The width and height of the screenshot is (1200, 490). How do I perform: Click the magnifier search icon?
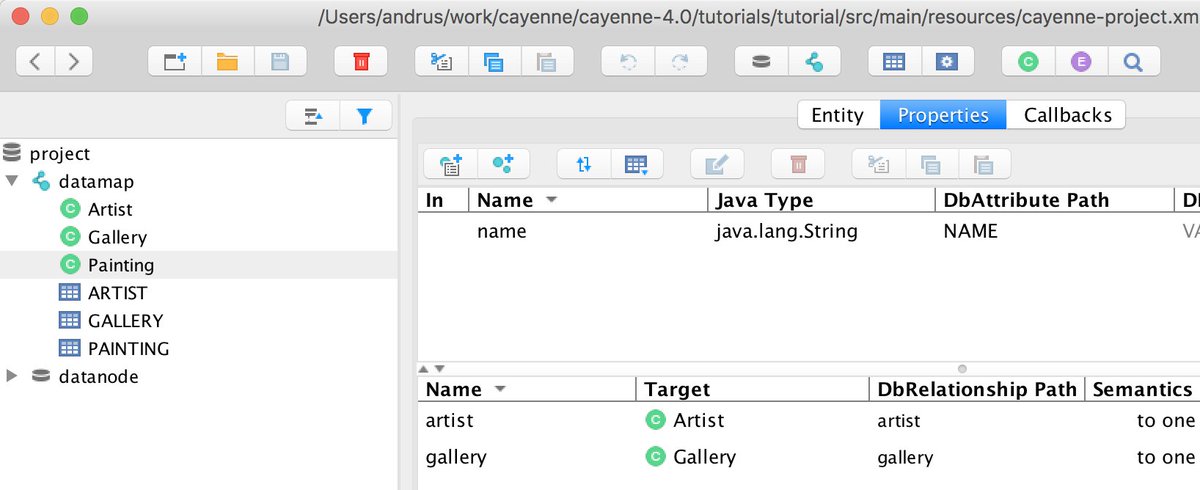coord(1133,62)
